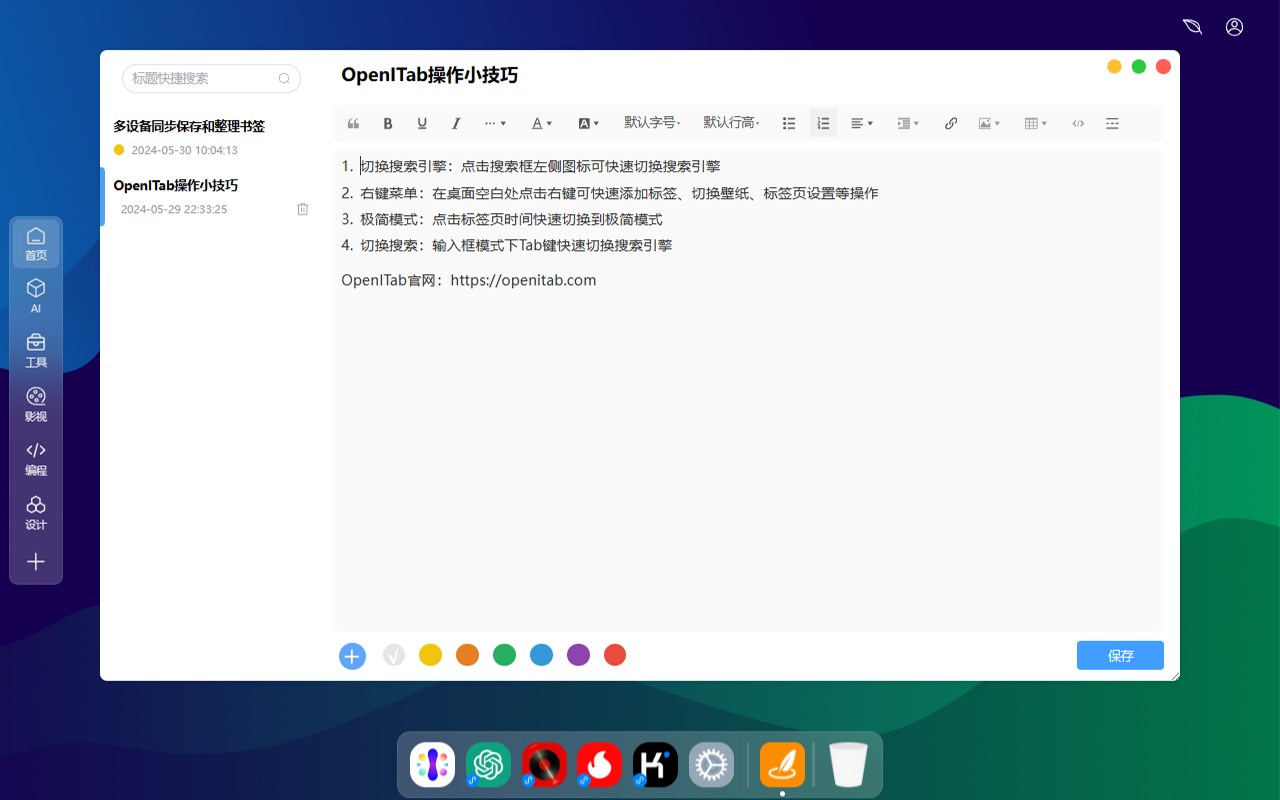Open the black K app dock icon
1280x800 pixels.
tap(655, 765)
